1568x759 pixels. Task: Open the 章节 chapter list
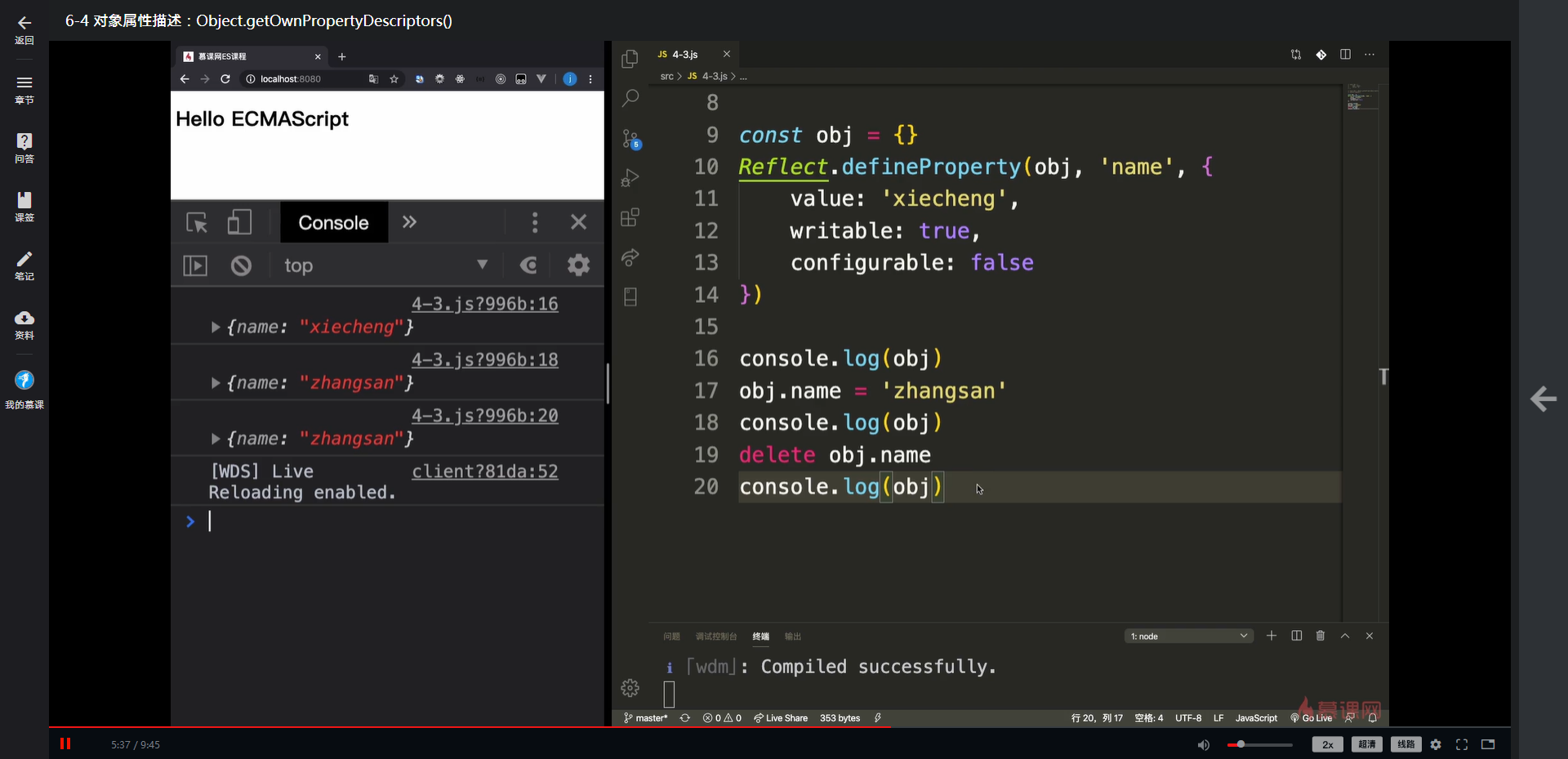(x=24, y=83)
